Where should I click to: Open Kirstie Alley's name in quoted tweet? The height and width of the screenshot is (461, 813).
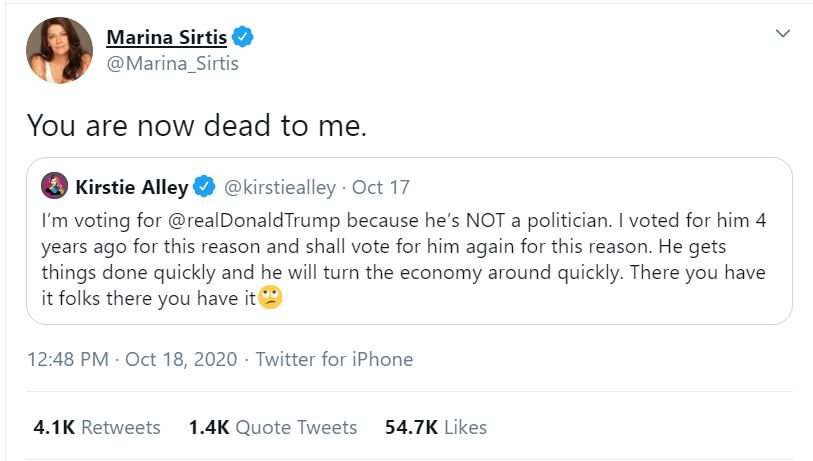pyautogui.click(x=129, y=187)
